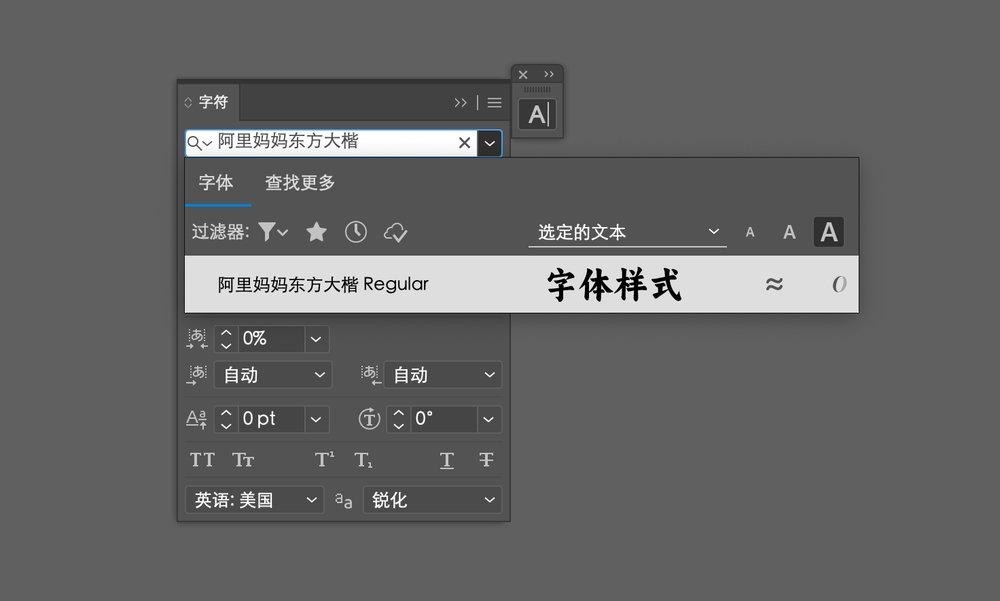This screenshot has width=1000, height=601.
Task: Click the Tsume 0% value field
Action: (271, 339)
